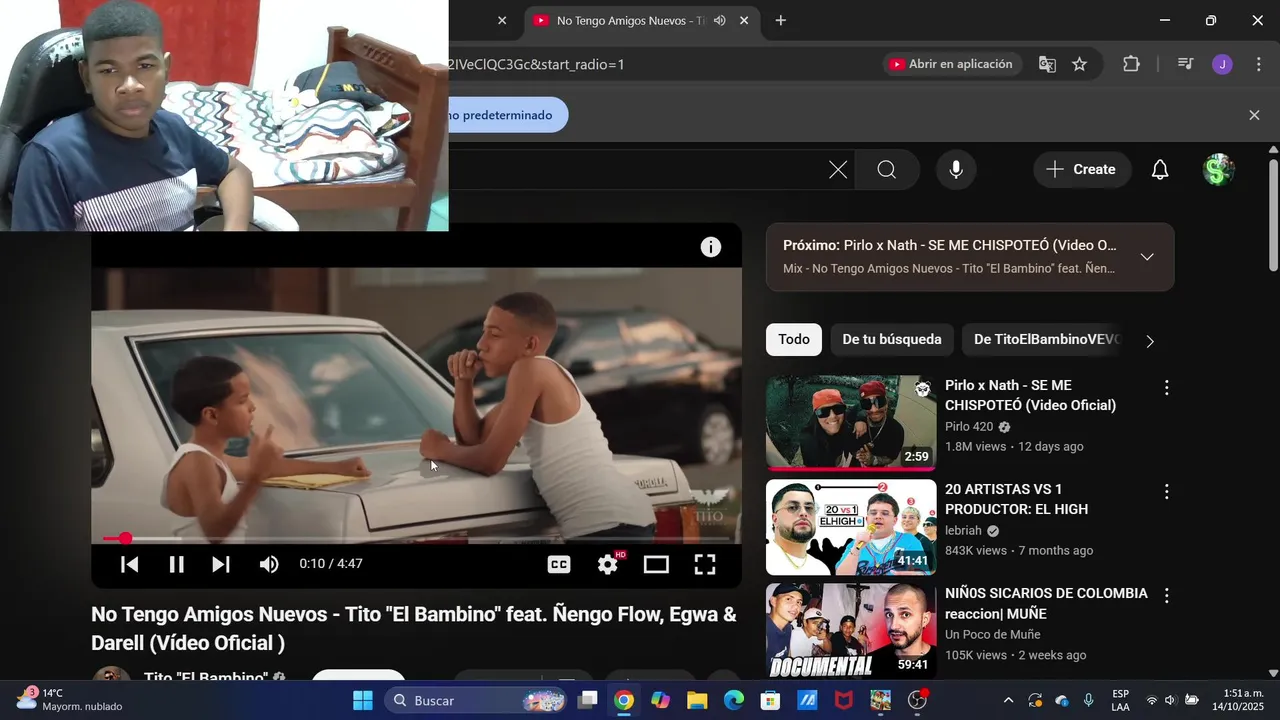
Task: Click the browser address bar URL
Action: pos(537,64)
